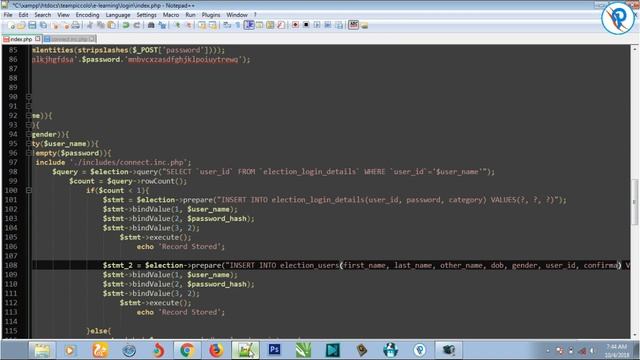Click the $stmt_2 prepare statement line
Viewport: 640px width, 360px height.
[x=365, y=265]
